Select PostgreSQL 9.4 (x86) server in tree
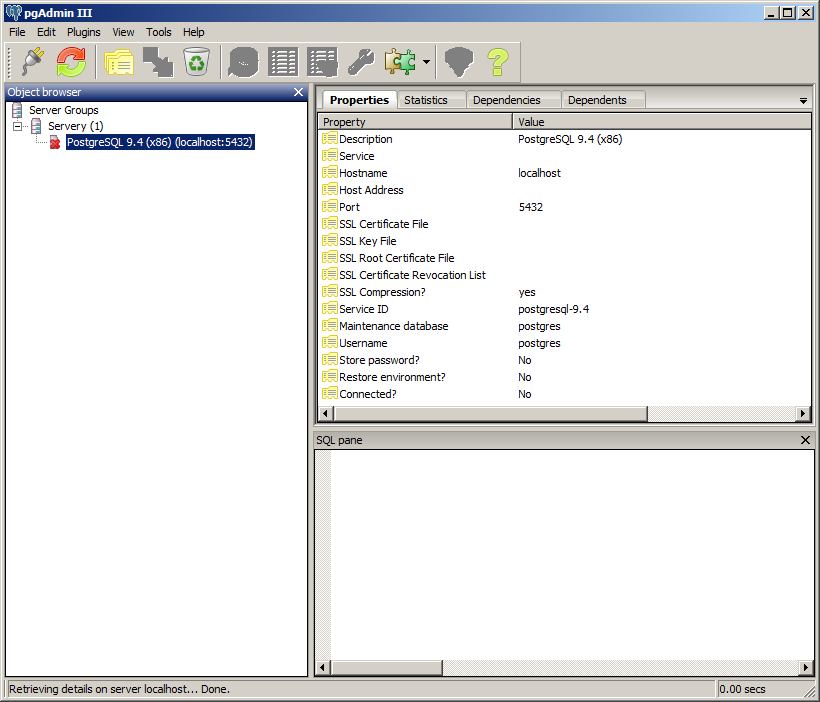This screenshot has height=702, width=820. 159,142
